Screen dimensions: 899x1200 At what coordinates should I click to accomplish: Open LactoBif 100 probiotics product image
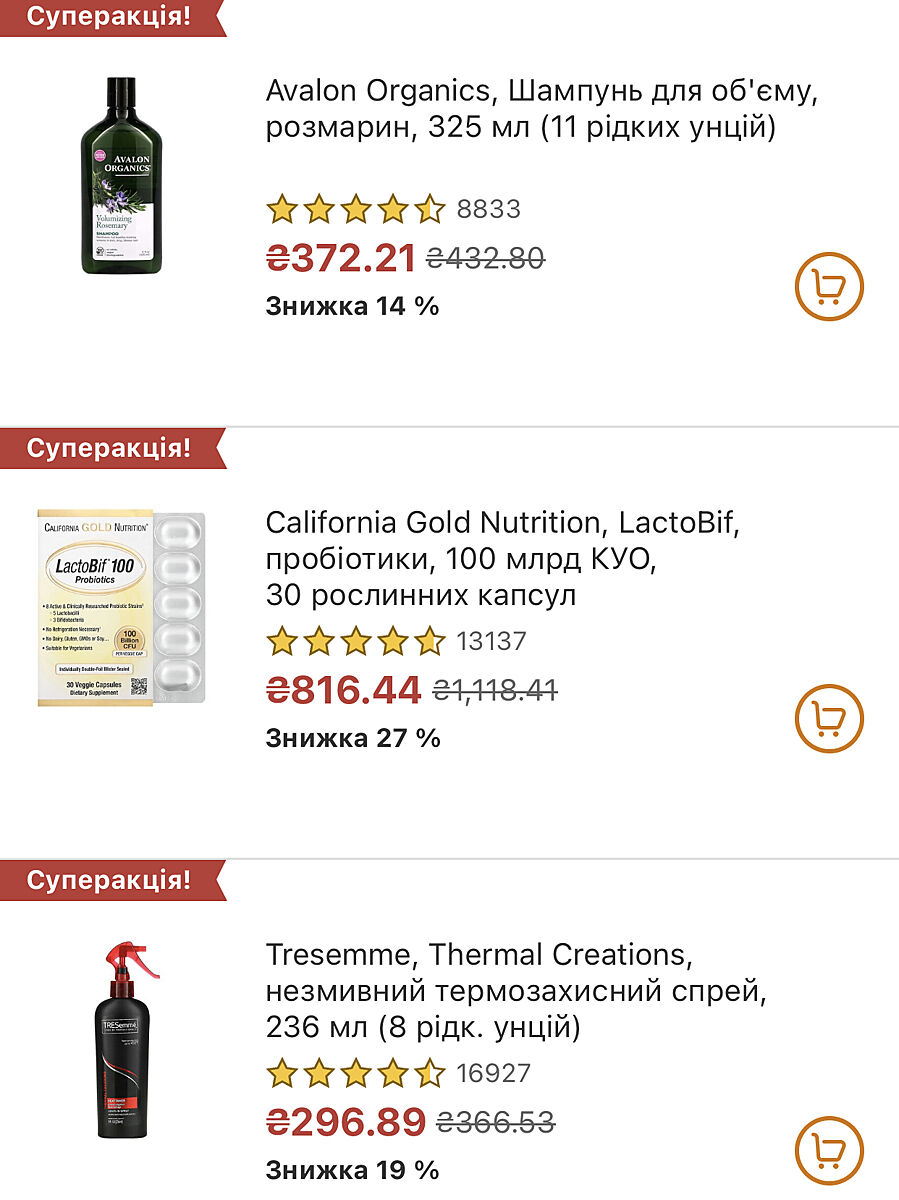121,607
